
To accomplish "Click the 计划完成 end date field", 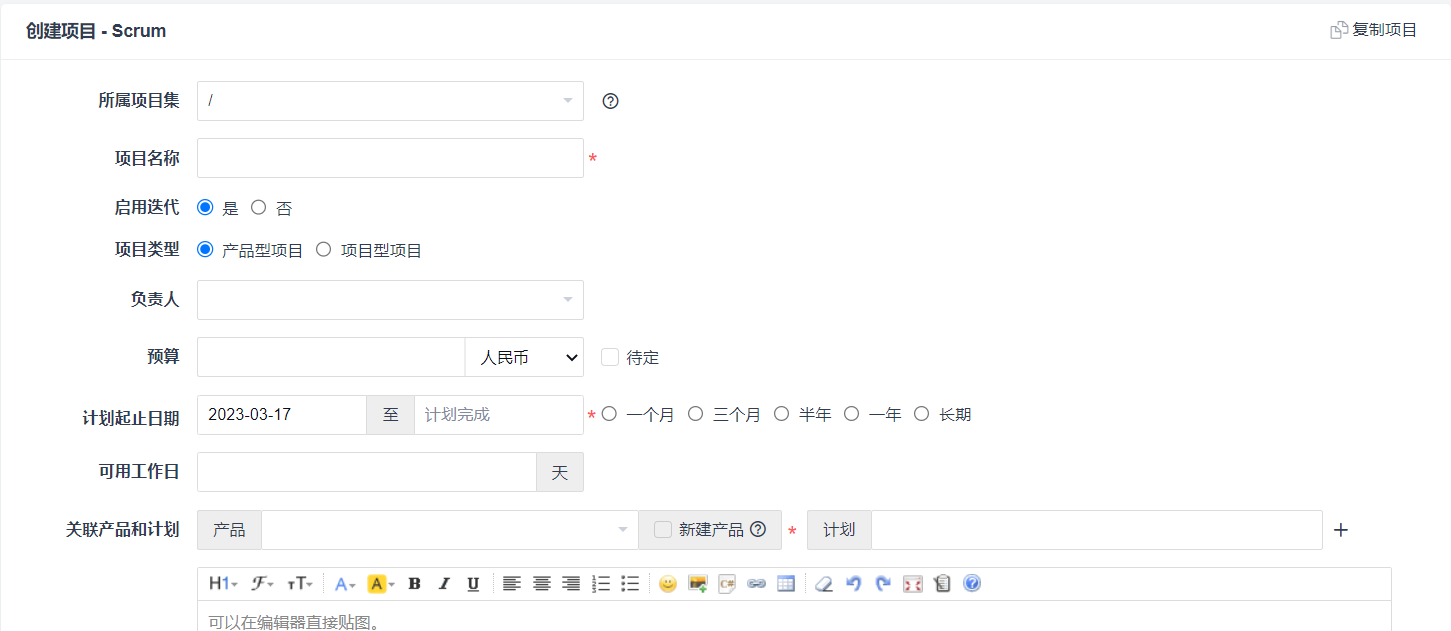I will (499, 415).
